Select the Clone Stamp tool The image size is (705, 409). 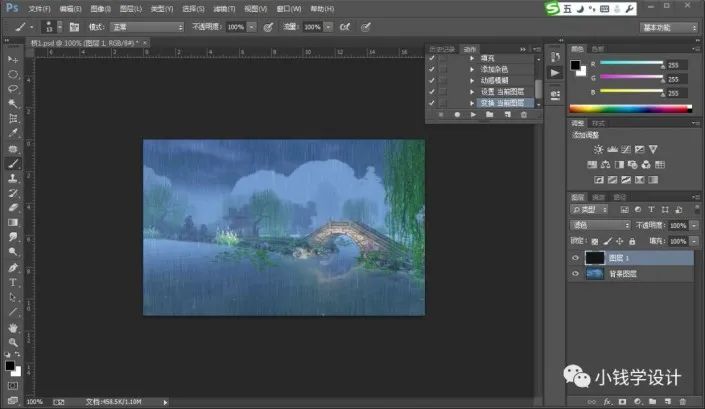[13, 178]
